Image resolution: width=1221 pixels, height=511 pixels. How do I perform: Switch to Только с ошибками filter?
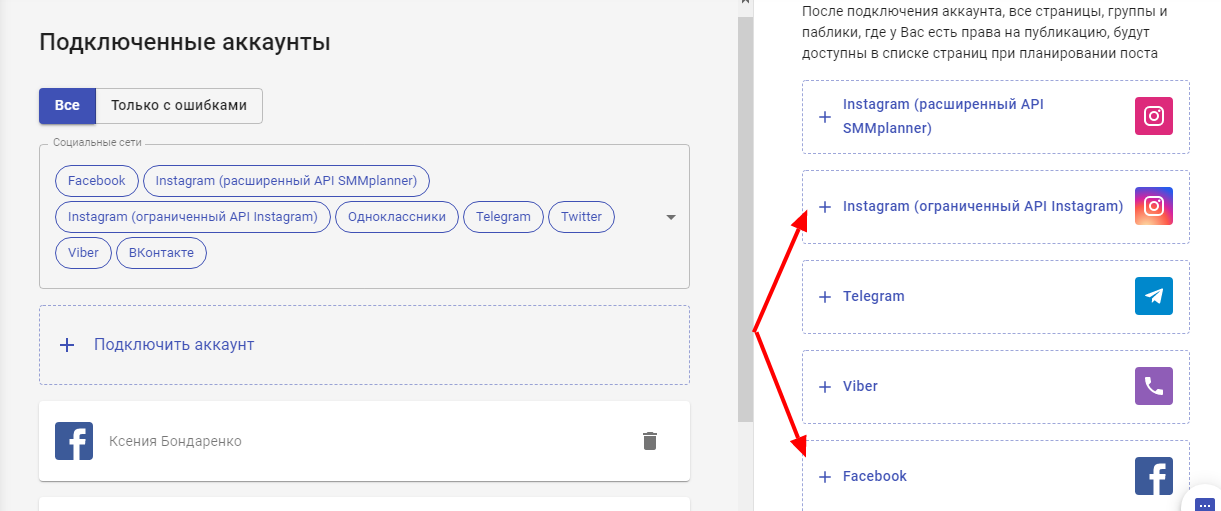178,106
